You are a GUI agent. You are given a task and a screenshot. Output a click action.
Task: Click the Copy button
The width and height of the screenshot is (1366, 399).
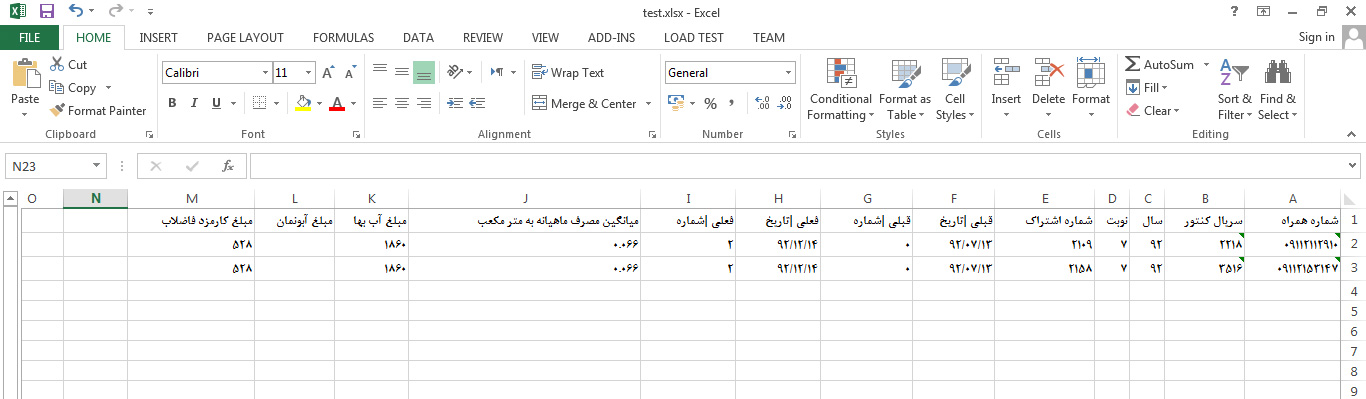73,88
